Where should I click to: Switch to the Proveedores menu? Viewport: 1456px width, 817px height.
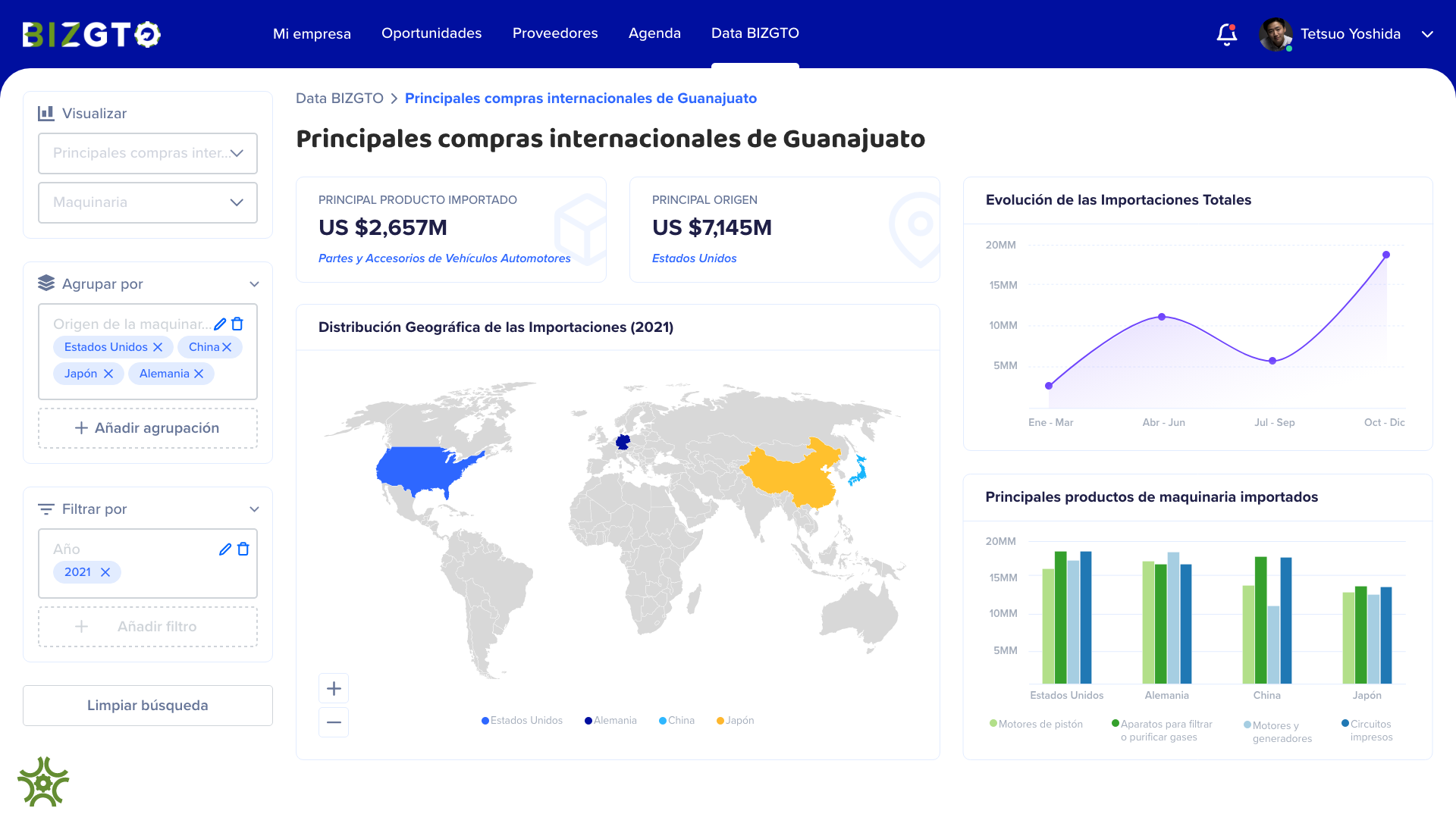coord(555,33)
